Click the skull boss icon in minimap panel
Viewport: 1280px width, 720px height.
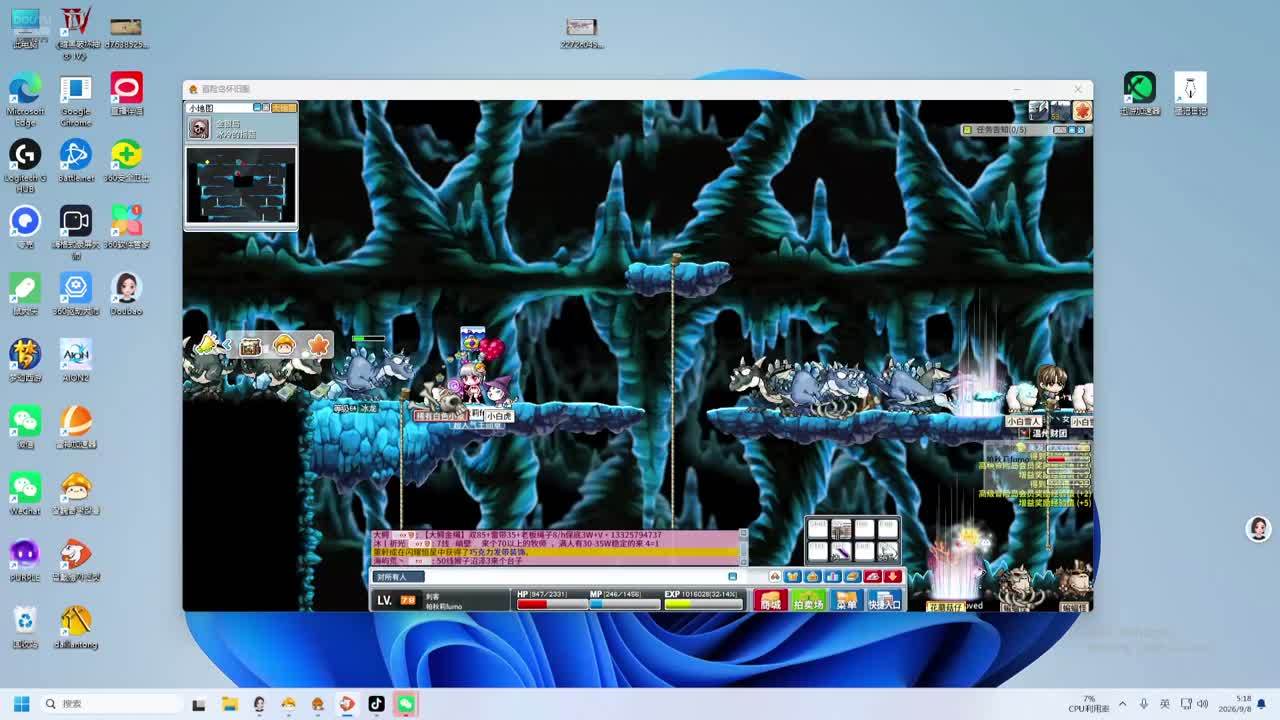tap(199, 128)
